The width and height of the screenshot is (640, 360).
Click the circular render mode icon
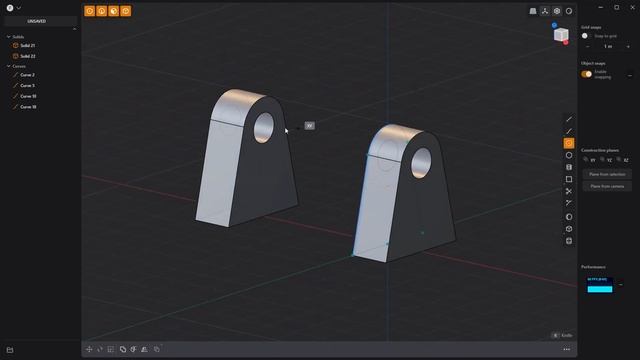point(569,11)
